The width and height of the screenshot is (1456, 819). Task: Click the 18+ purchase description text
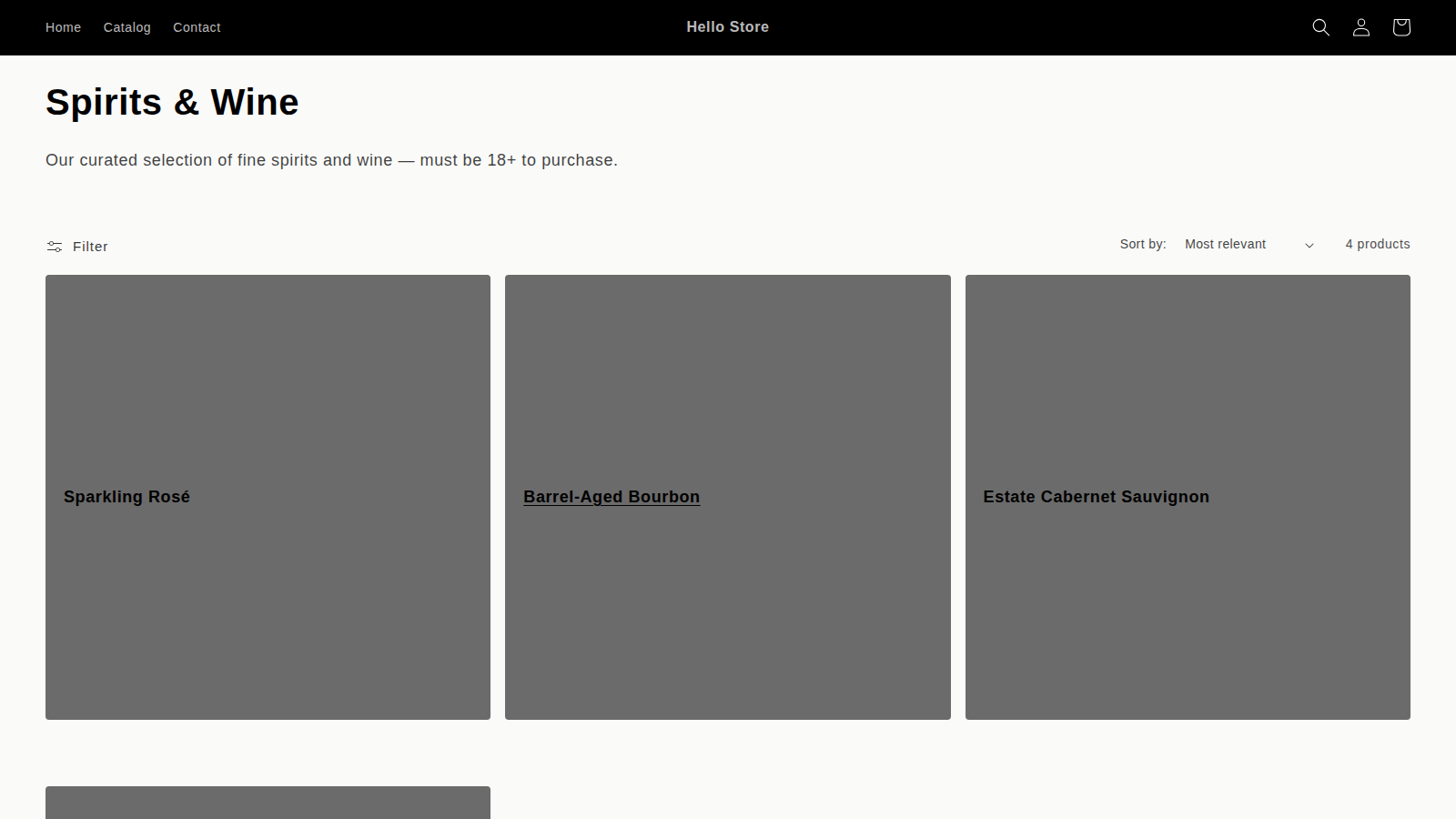(331, 160)
